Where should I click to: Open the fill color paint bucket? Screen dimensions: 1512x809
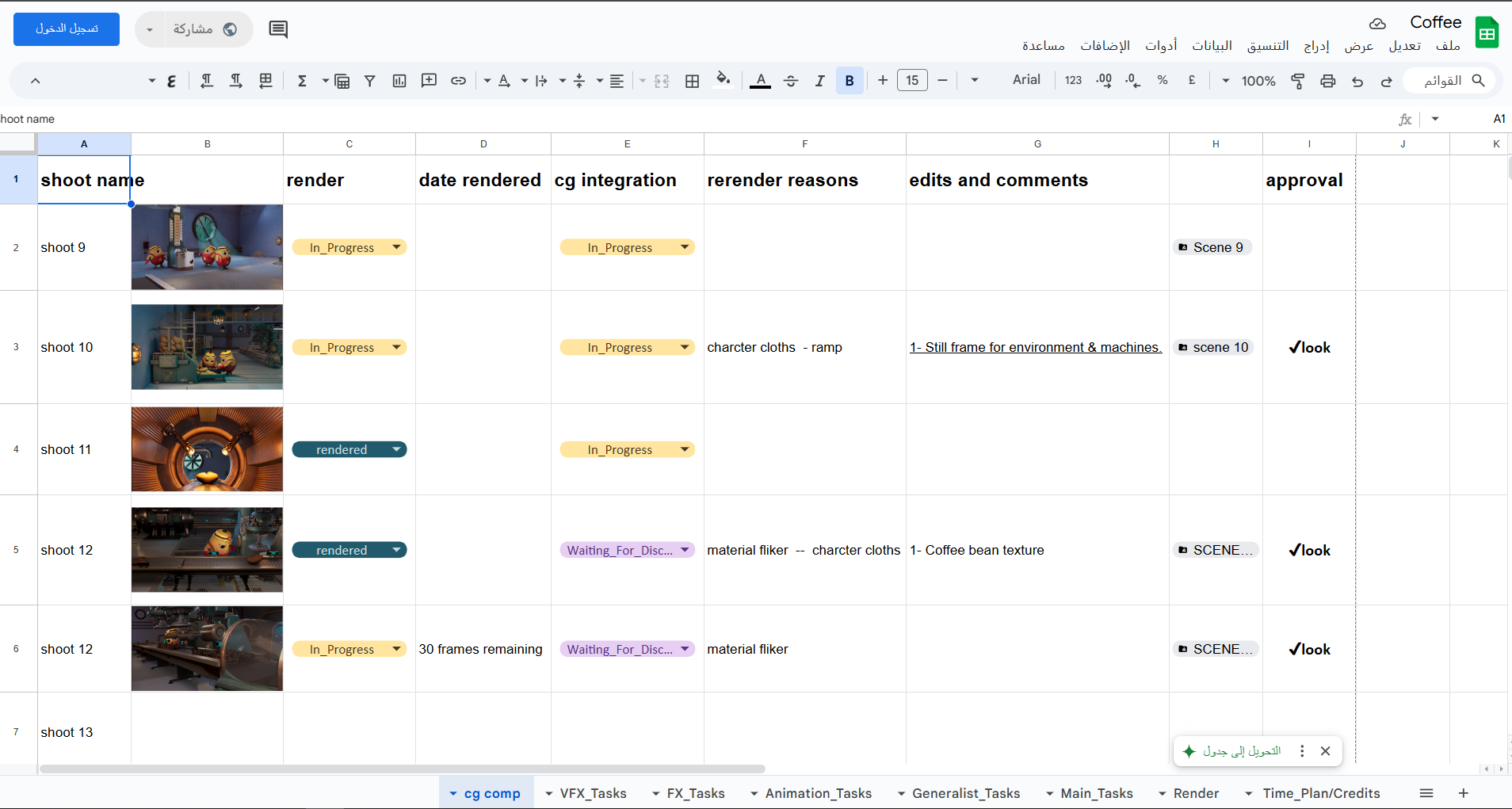pos(723,79)
